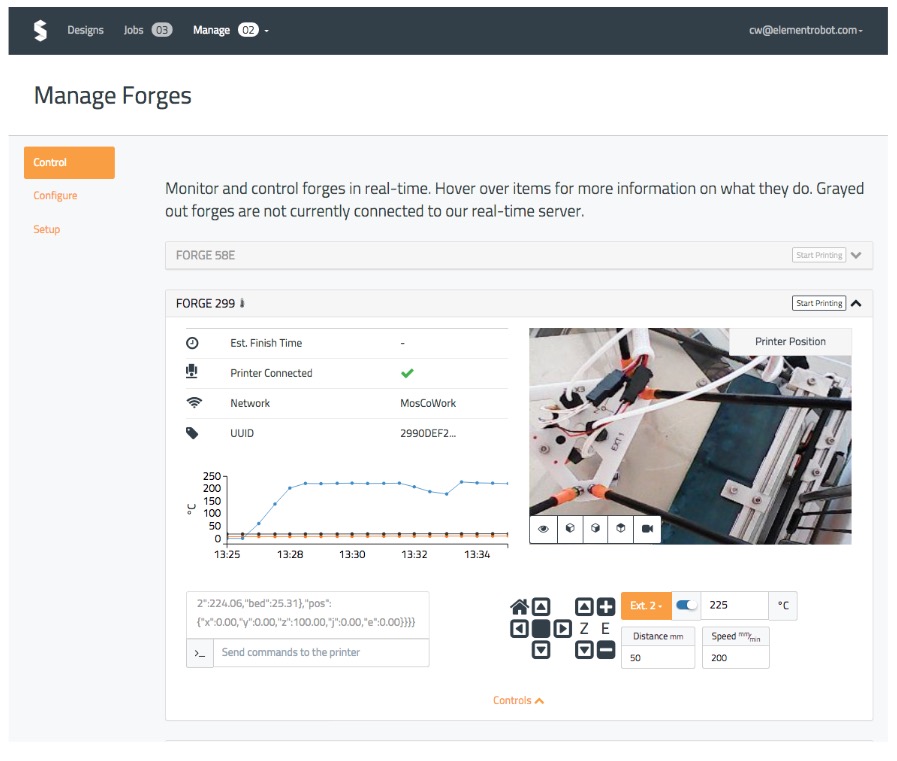Open the Ext. 2 extruder dropdown
Viewport: 897px width, 761px height.
coord(646,606)
